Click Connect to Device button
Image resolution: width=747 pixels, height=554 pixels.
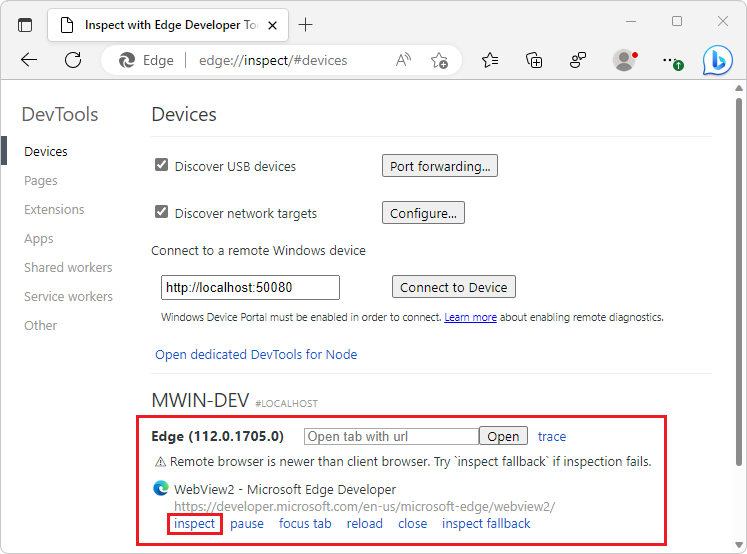pyautogui.click(x=454, y=287)
